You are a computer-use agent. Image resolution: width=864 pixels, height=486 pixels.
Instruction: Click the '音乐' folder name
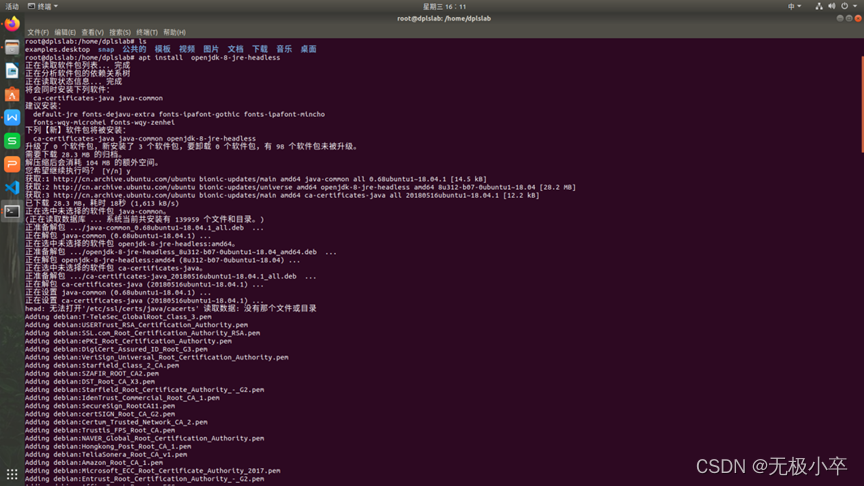click(284, 49)
